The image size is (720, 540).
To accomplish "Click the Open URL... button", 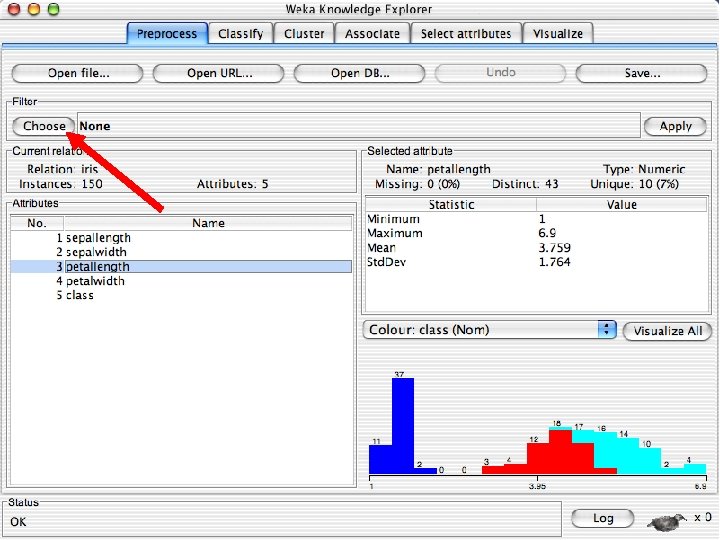I will [x=219, y=73].
